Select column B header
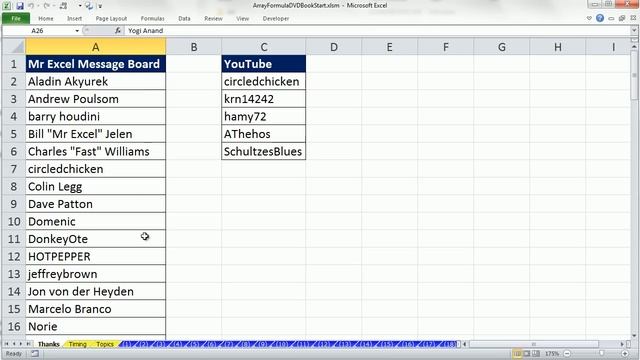The height and width of the screenshot is (360, 640). 194,47
